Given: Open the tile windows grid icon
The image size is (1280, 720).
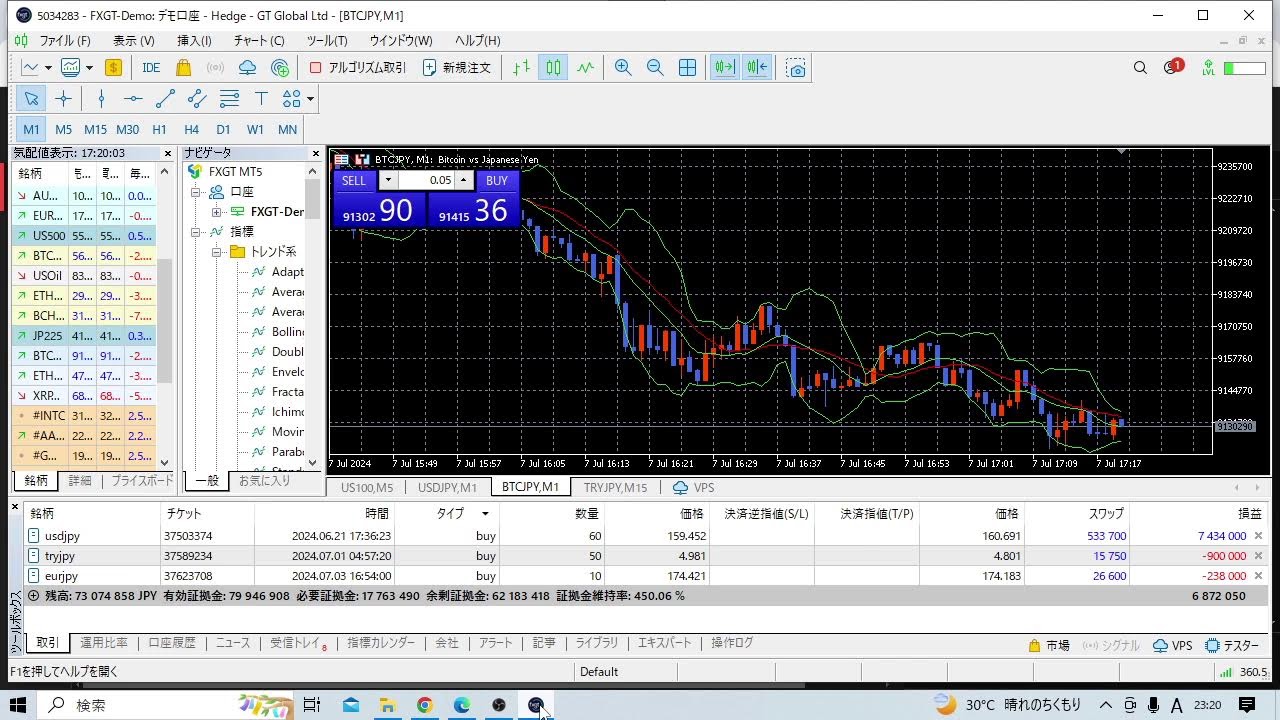Looking at the screenshot, I should pos(688,68).
